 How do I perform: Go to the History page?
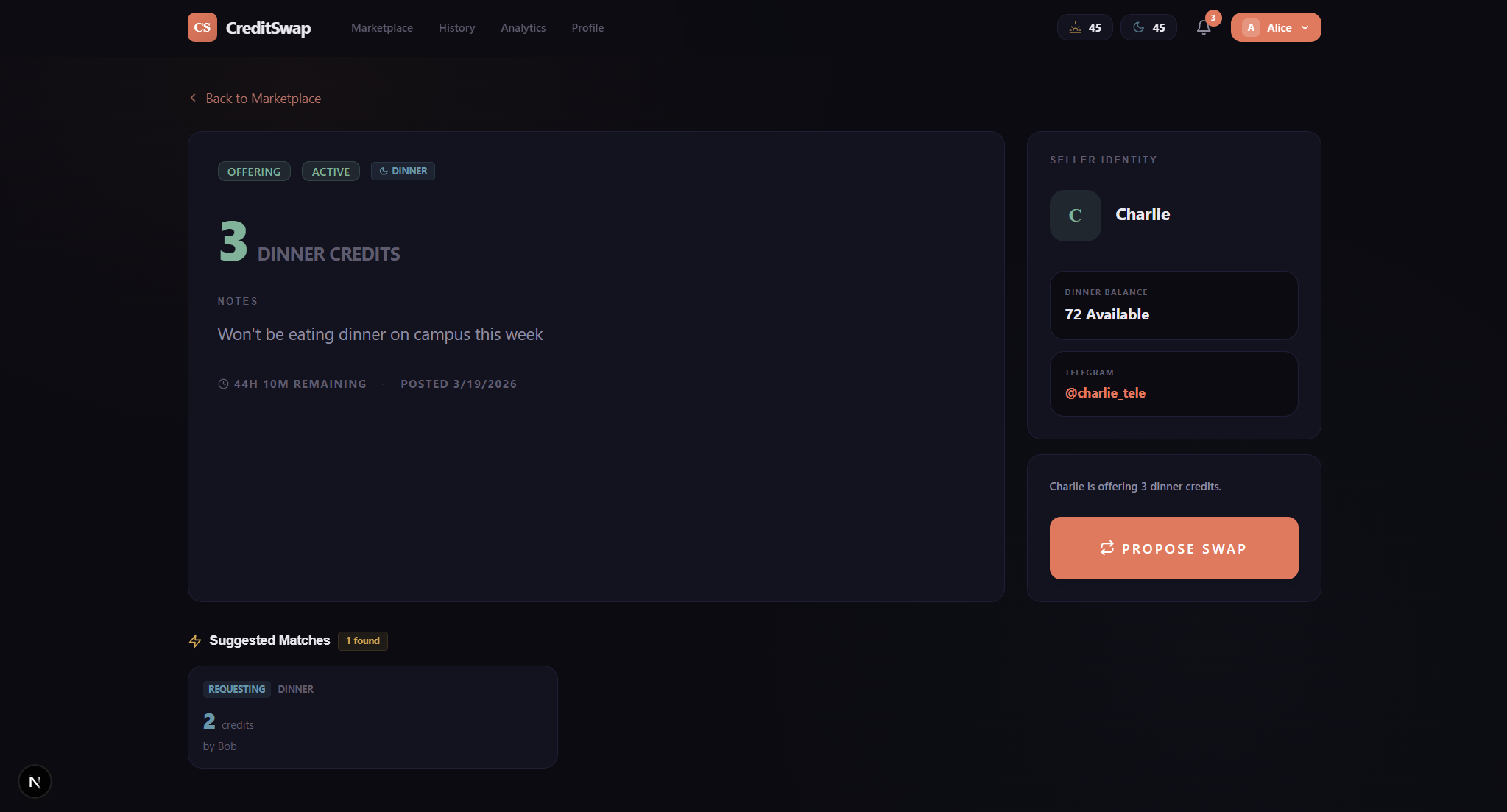click(456, 28)
